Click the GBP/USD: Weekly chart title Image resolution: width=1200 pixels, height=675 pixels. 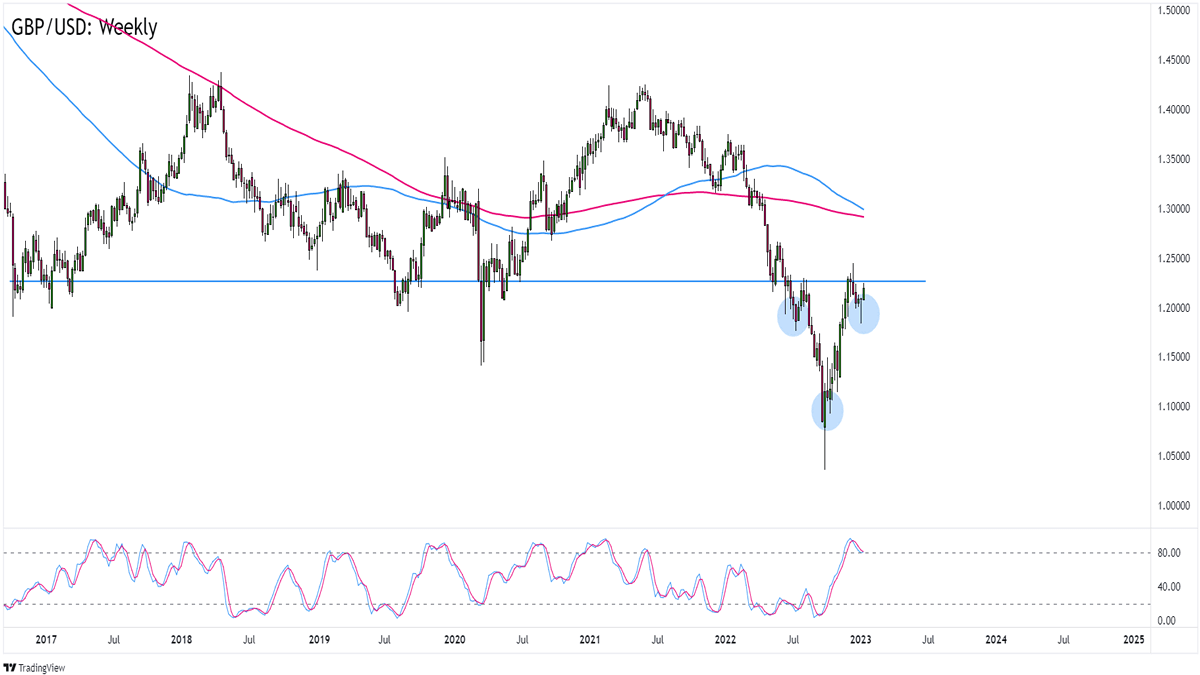click(x=85, y=26)
